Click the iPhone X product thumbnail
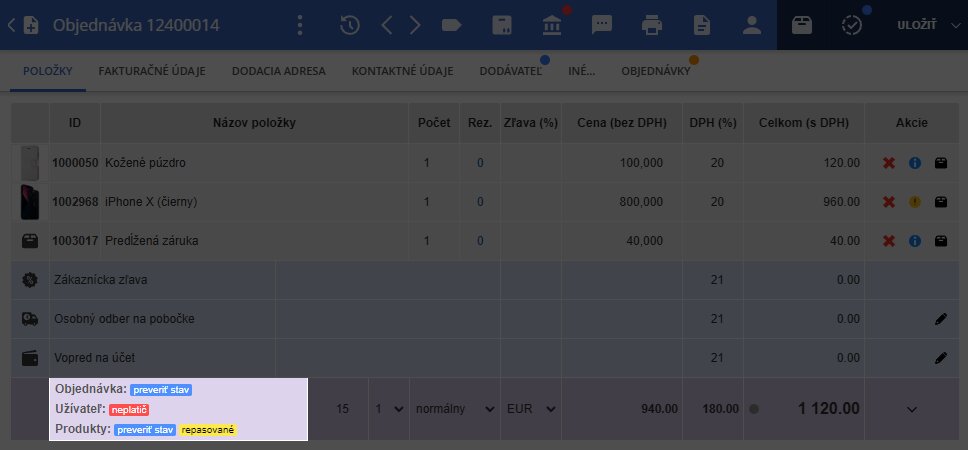Image resolution: width=968 pixels, height=450 pixels. click(30, 202)
